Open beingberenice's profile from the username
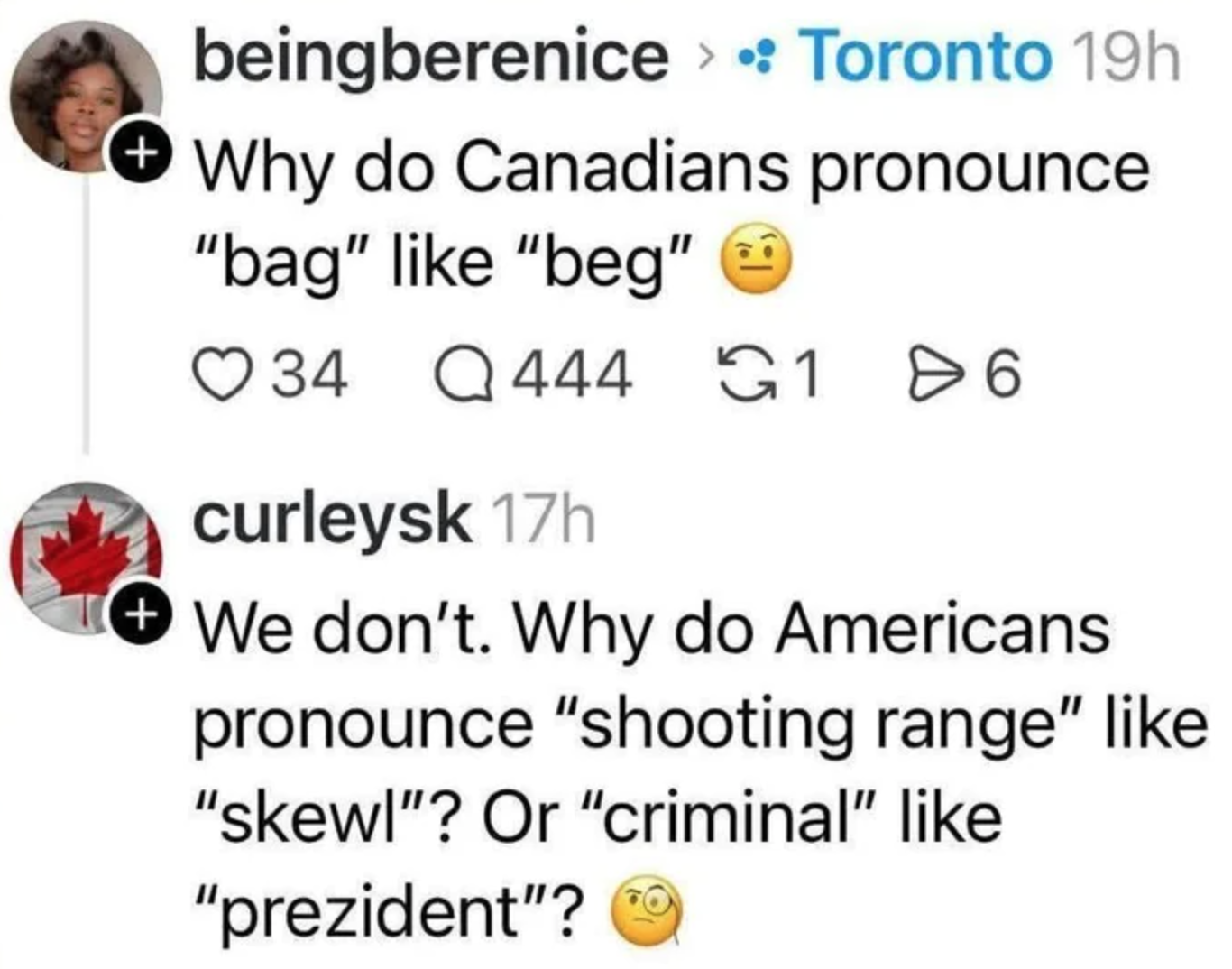1232x969 pixels. point(431,56)
